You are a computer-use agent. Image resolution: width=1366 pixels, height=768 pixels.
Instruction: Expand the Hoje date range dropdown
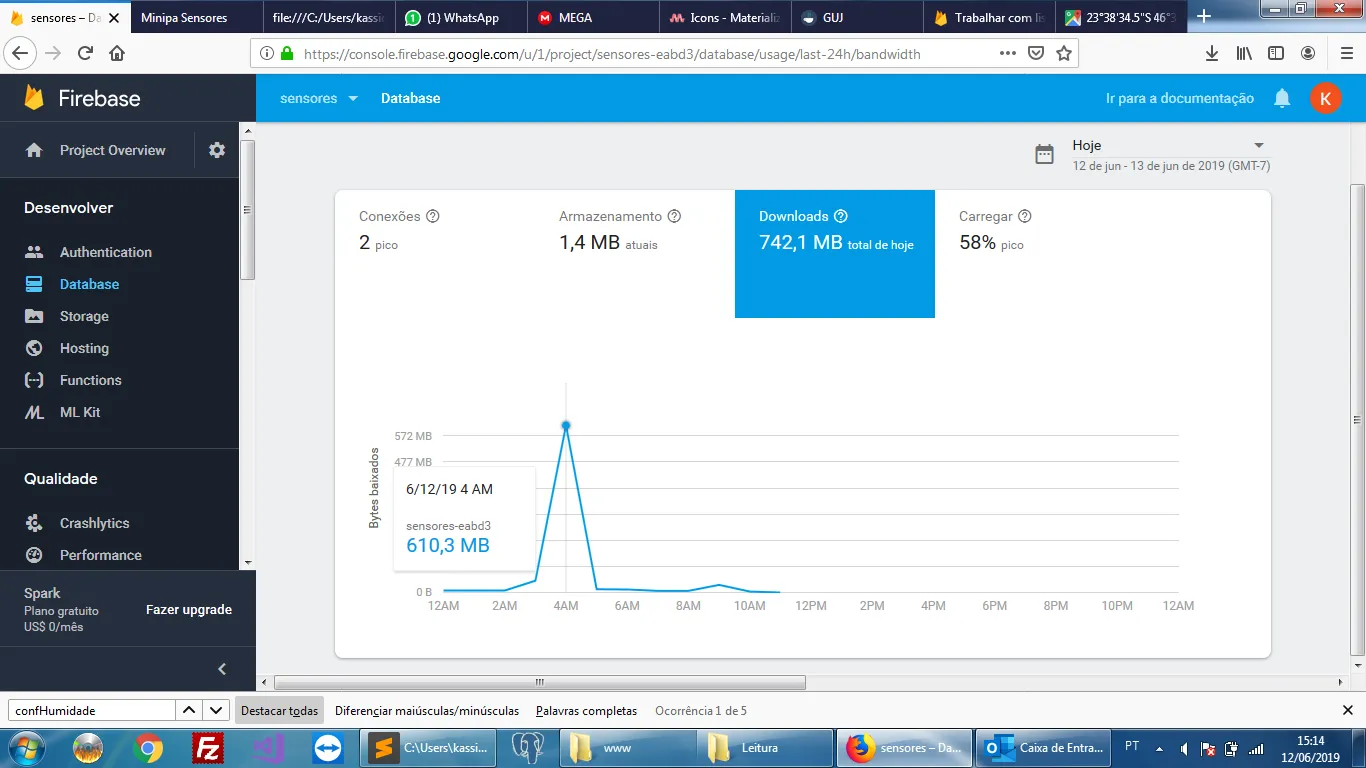tap(1259, 146)
